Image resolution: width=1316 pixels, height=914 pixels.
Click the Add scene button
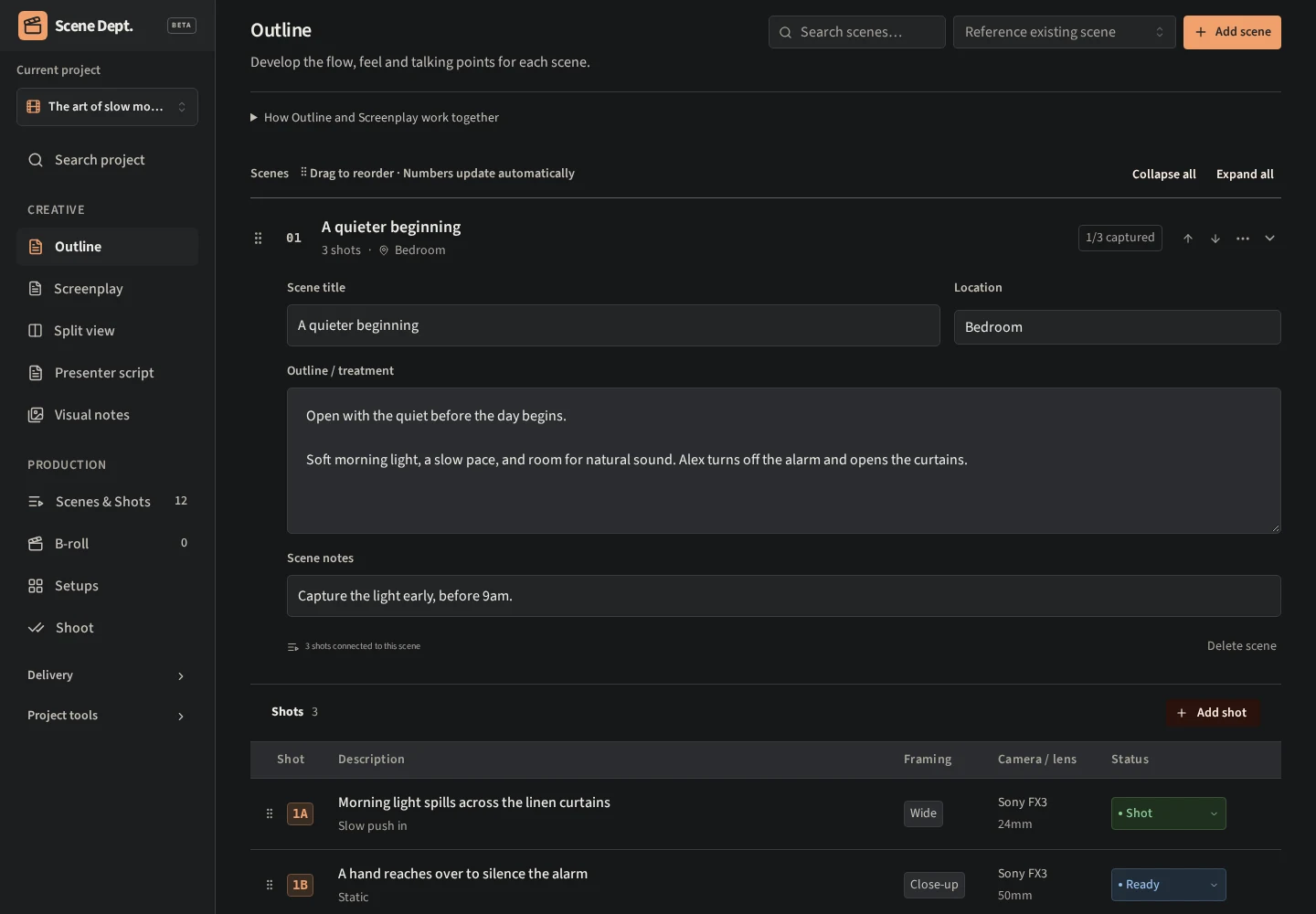click(x=1232, y=32)
